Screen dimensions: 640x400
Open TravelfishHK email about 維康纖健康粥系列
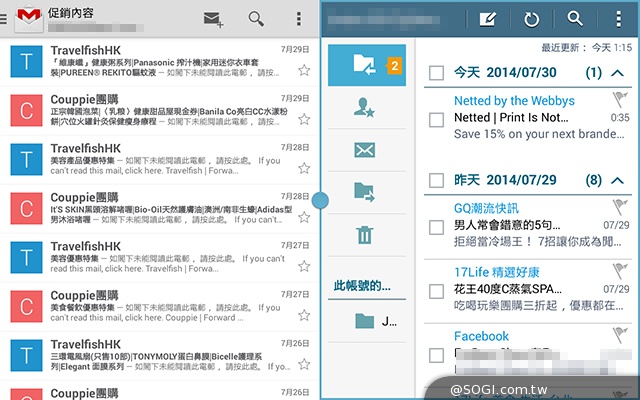click(x=159, y=62)
